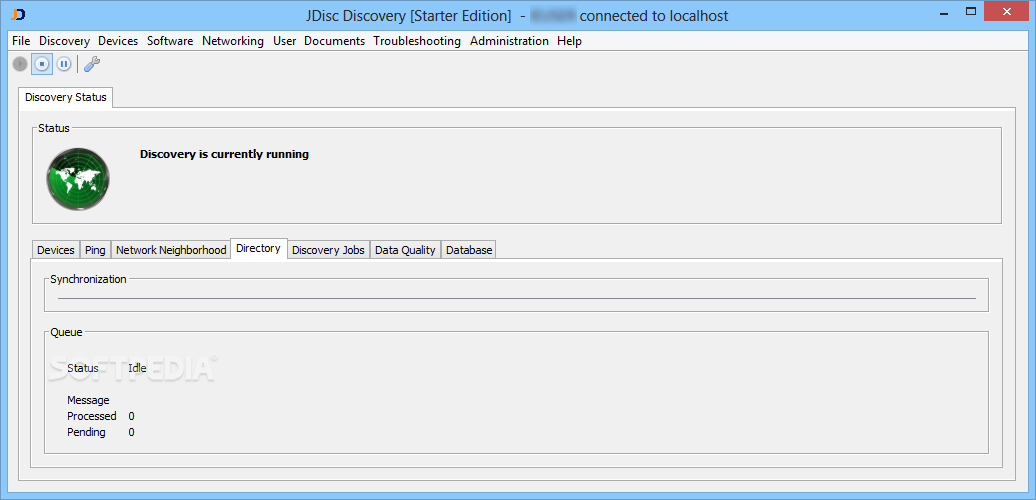Click the 'Processed' label
This screenshot has height=500, width=1036.
click(92, 416)
